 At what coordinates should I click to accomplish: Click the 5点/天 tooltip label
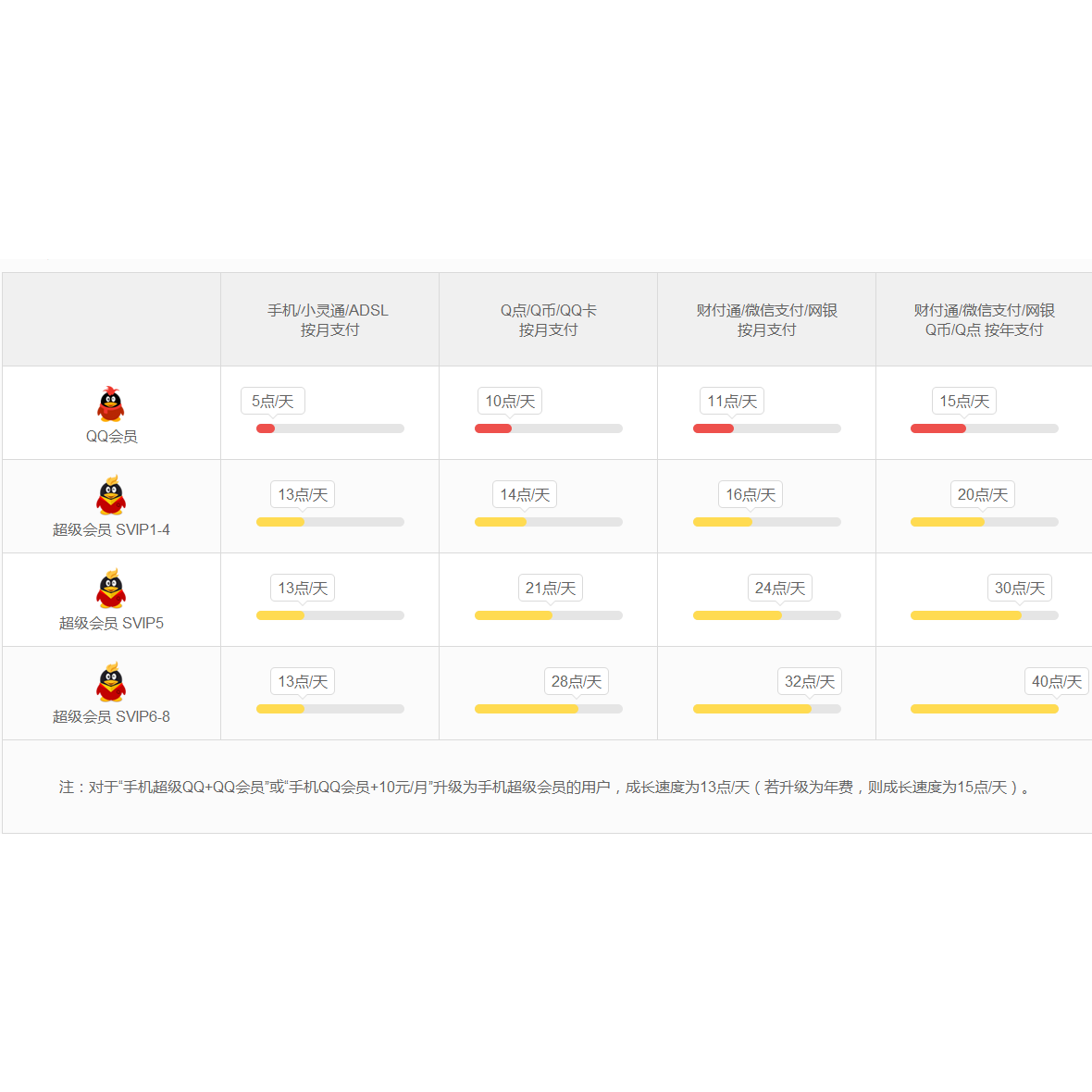[x=272, y=402]
